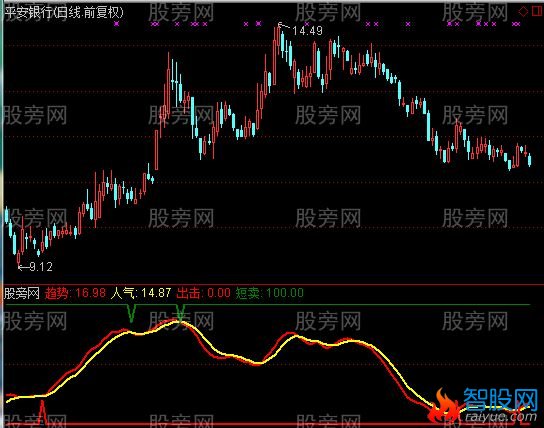Select the 趋势: 16.98 indicator value
Image resolution: width=544 pixels, height=428 pixels.
point(75,293)
